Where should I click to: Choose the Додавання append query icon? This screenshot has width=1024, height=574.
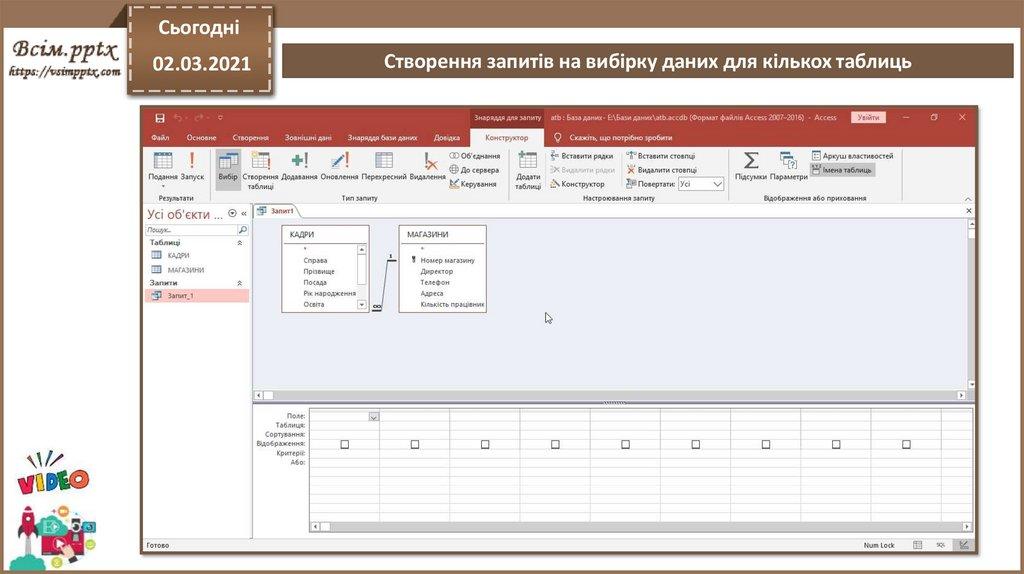(x=299, y=163)
